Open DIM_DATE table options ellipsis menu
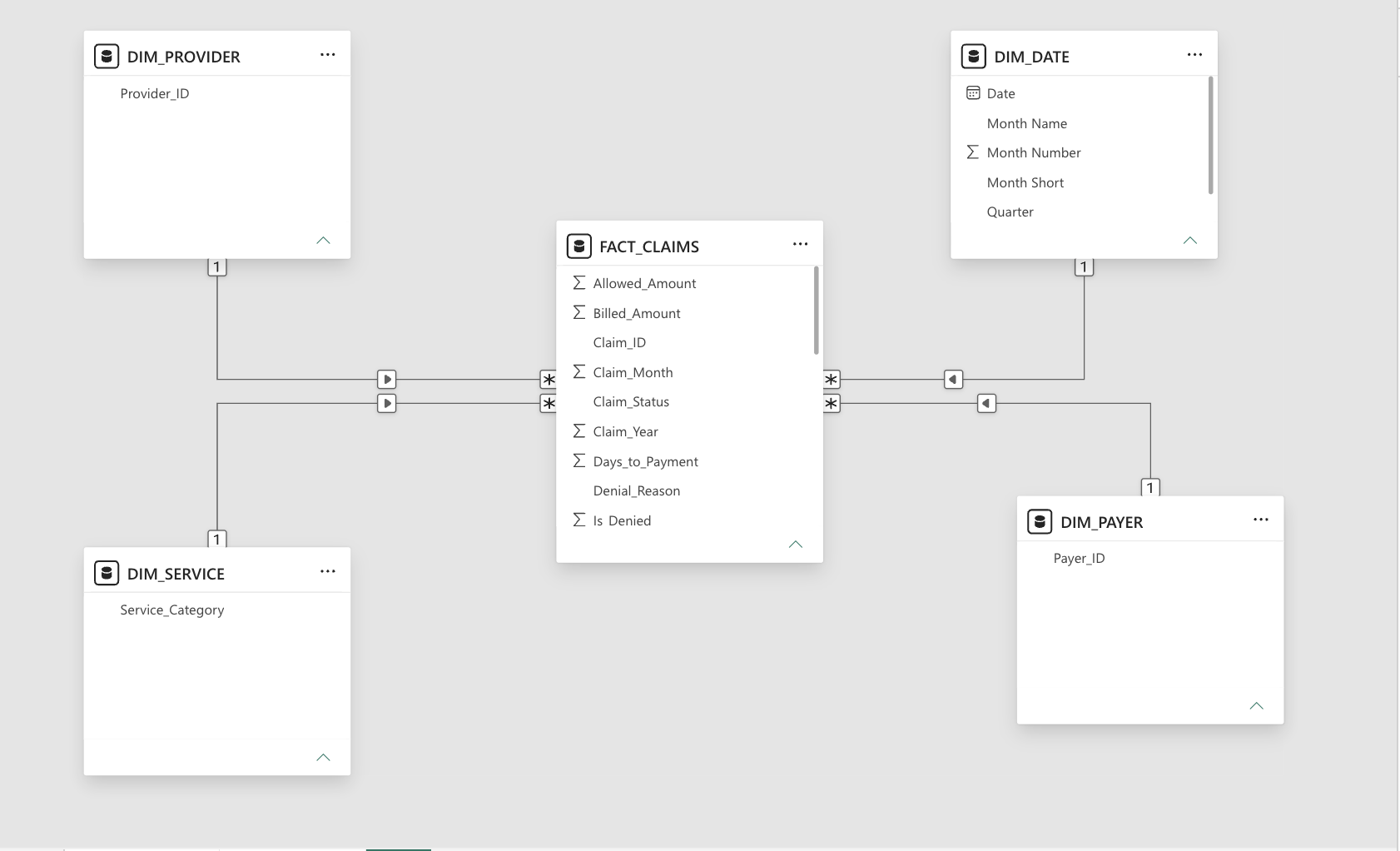Image resolution: width=1400 pixels, height=851 pixels. [x=1194, y=55]
